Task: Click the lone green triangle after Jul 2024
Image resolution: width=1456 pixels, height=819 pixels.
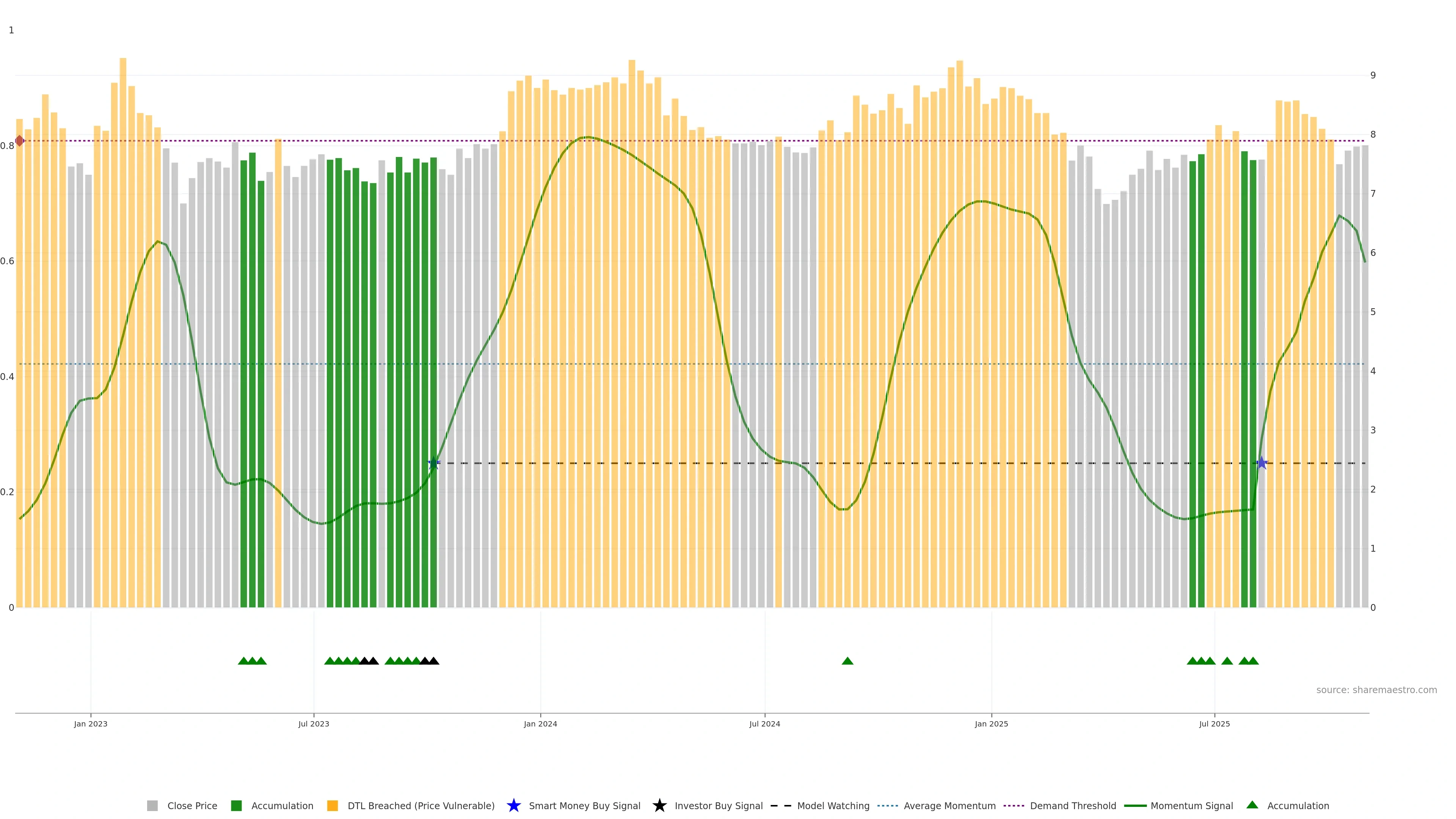Action: (x=847, y=661)
